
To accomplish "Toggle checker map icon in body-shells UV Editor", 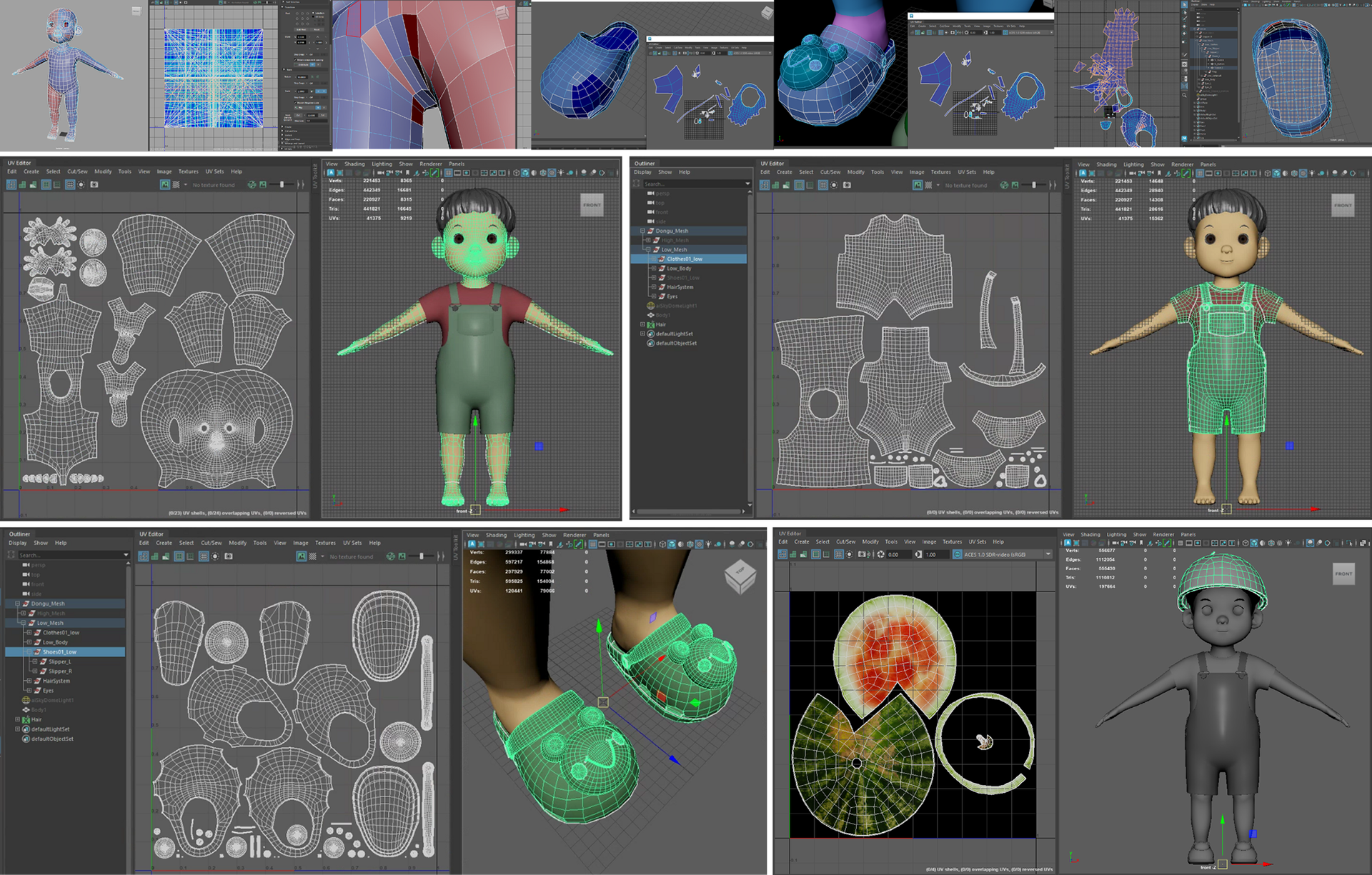I will pyautogui.click(x=176, y=184).
